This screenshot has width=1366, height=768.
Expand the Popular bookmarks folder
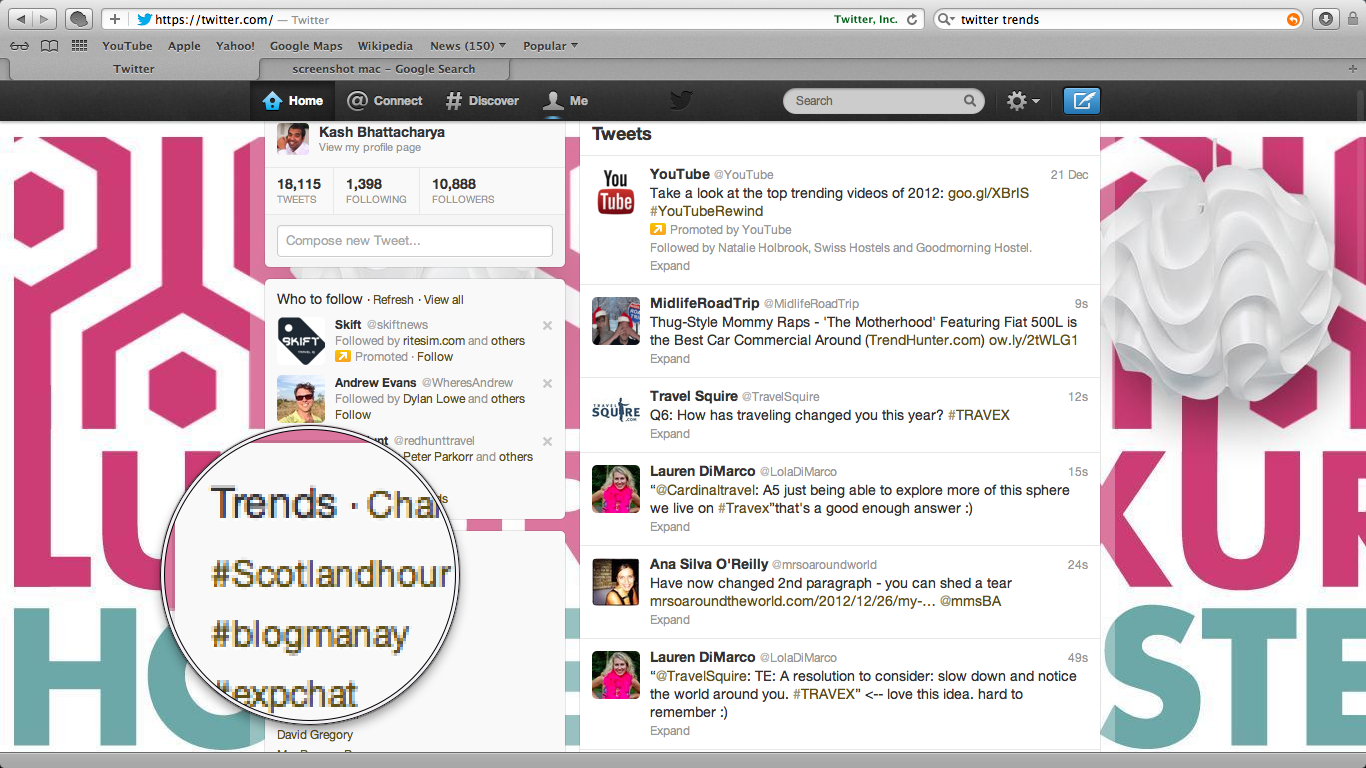click(550, 46)
